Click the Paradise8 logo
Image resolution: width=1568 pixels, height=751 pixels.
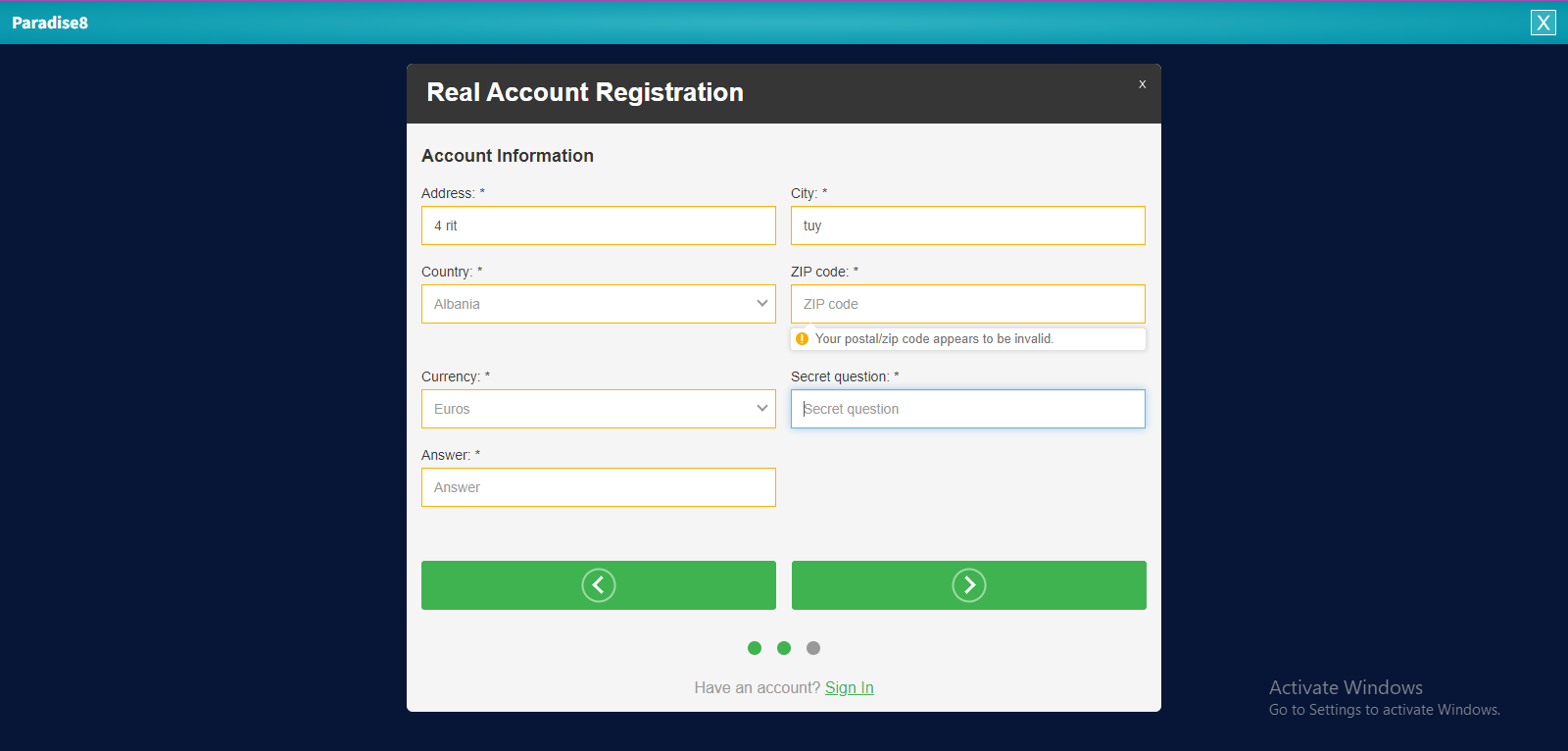(x=50, y=23)
